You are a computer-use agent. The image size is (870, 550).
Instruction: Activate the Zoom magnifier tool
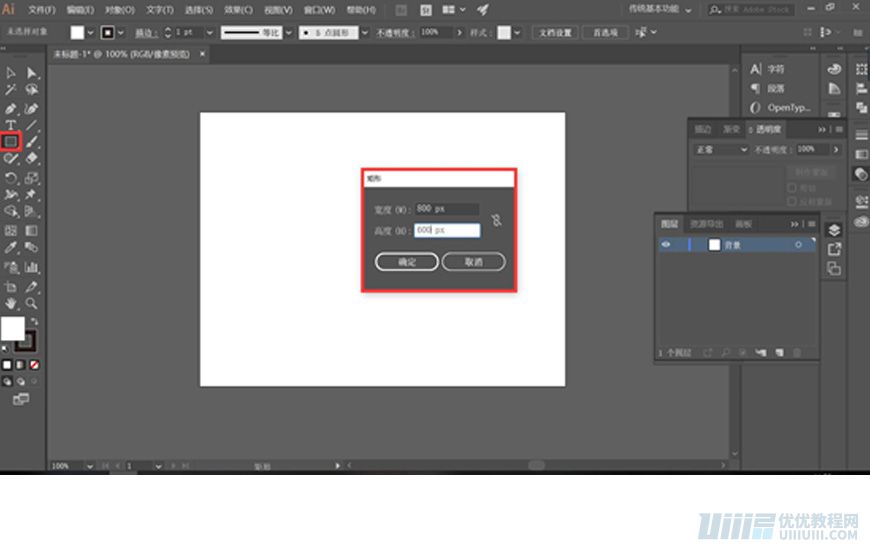pos(32,302)
